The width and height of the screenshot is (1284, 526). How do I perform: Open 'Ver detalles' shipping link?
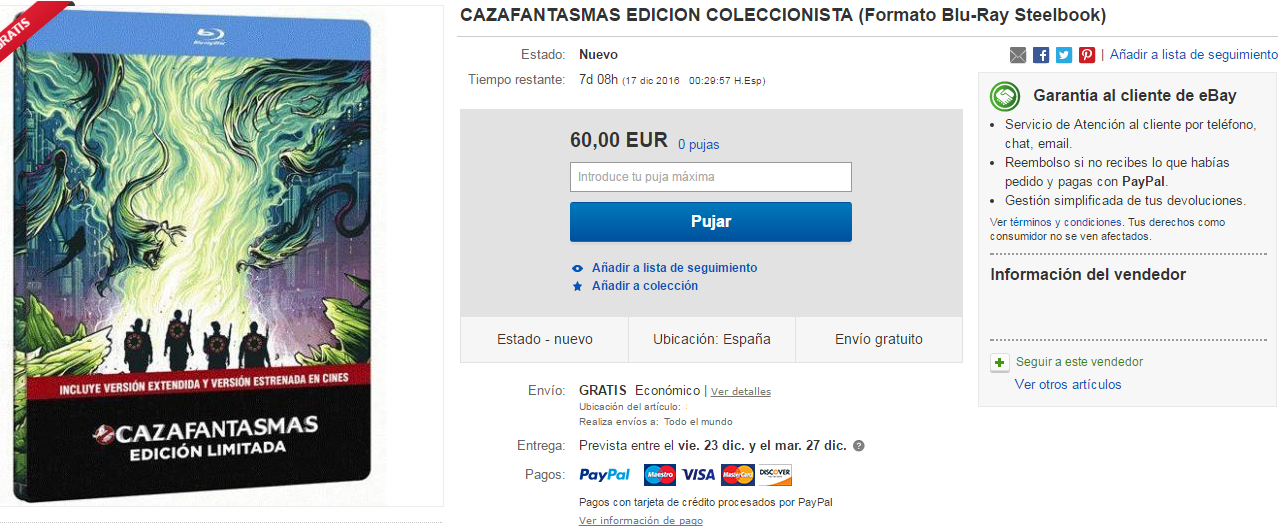[x=741, y=392]
